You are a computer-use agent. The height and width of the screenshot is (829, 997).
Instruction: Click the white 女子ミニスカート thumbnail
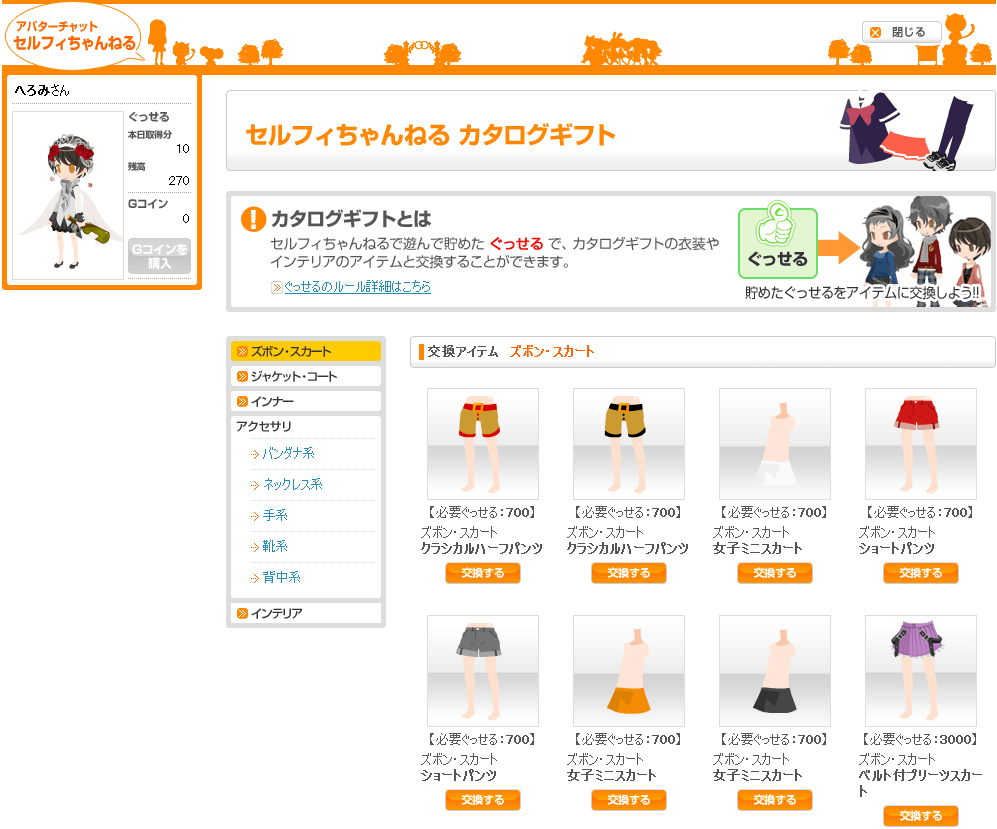tap(774, 444)
